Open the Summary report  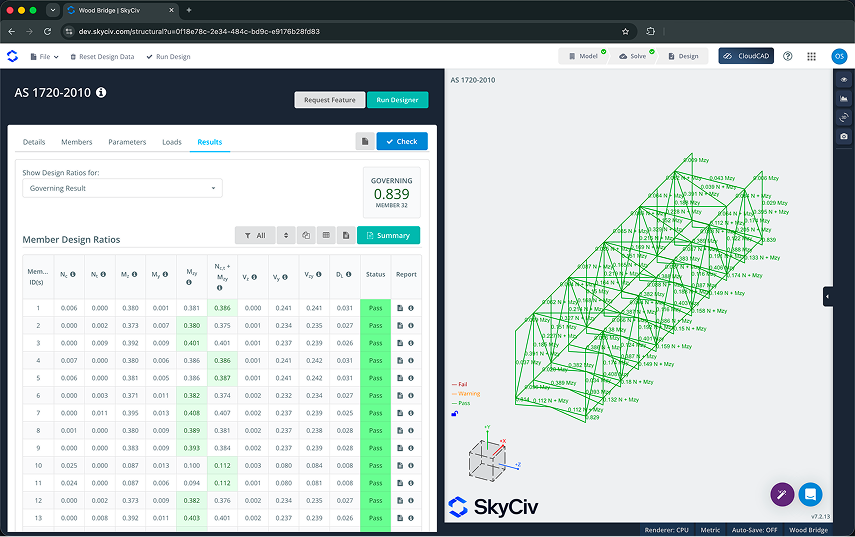click(x=388, y=236)
